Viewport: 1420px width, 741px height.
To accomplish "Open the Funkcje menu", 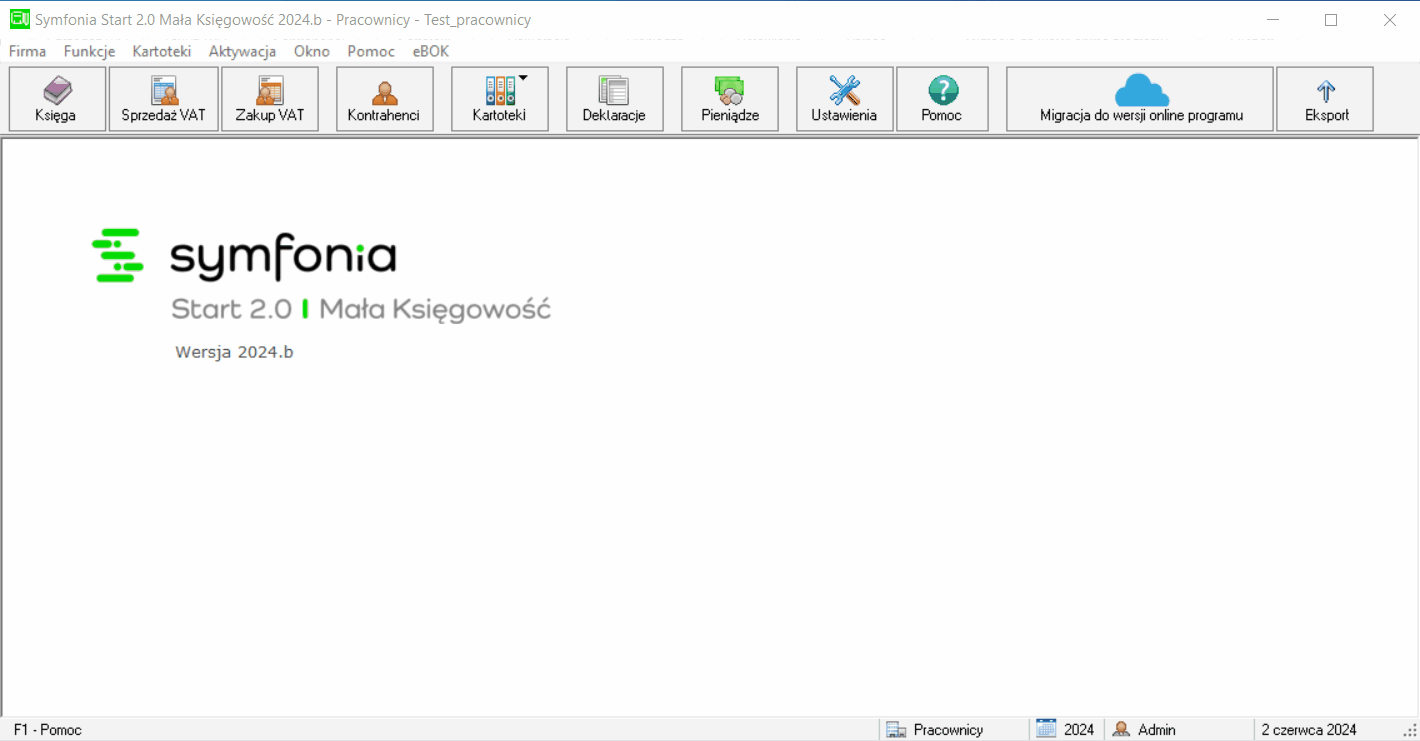I will (x=89, y=51).
